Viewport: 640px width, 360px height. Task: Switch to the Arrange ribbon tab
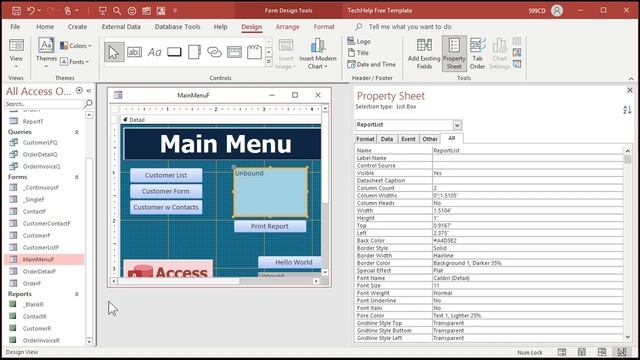pyautogui.click(x=287, y=27)
